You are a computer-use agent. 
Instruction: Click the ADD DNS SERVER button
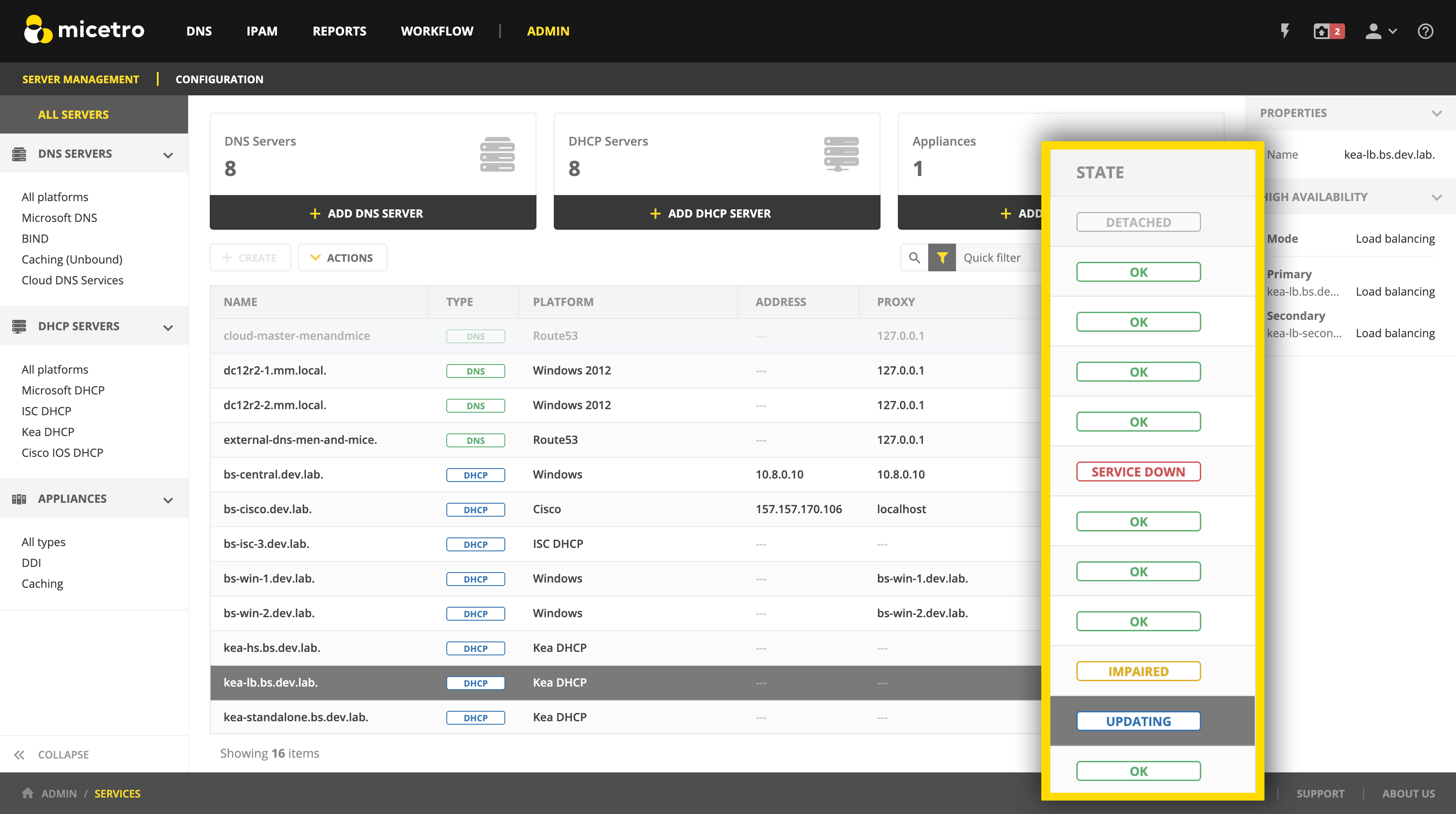[x=373, y=213]
